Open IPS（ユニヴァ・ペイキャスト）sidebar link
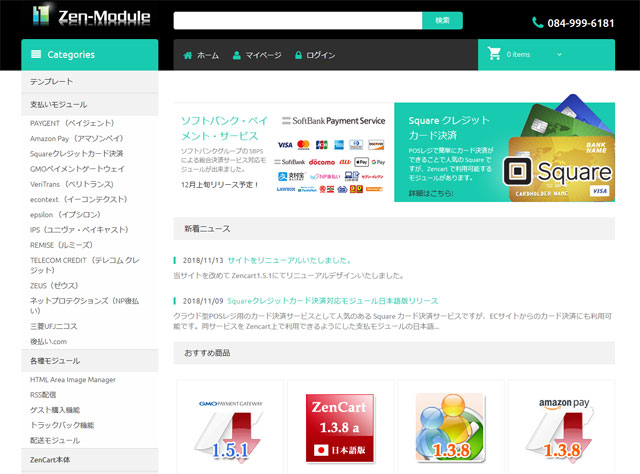640x474 pixels. tap(79, 229)
